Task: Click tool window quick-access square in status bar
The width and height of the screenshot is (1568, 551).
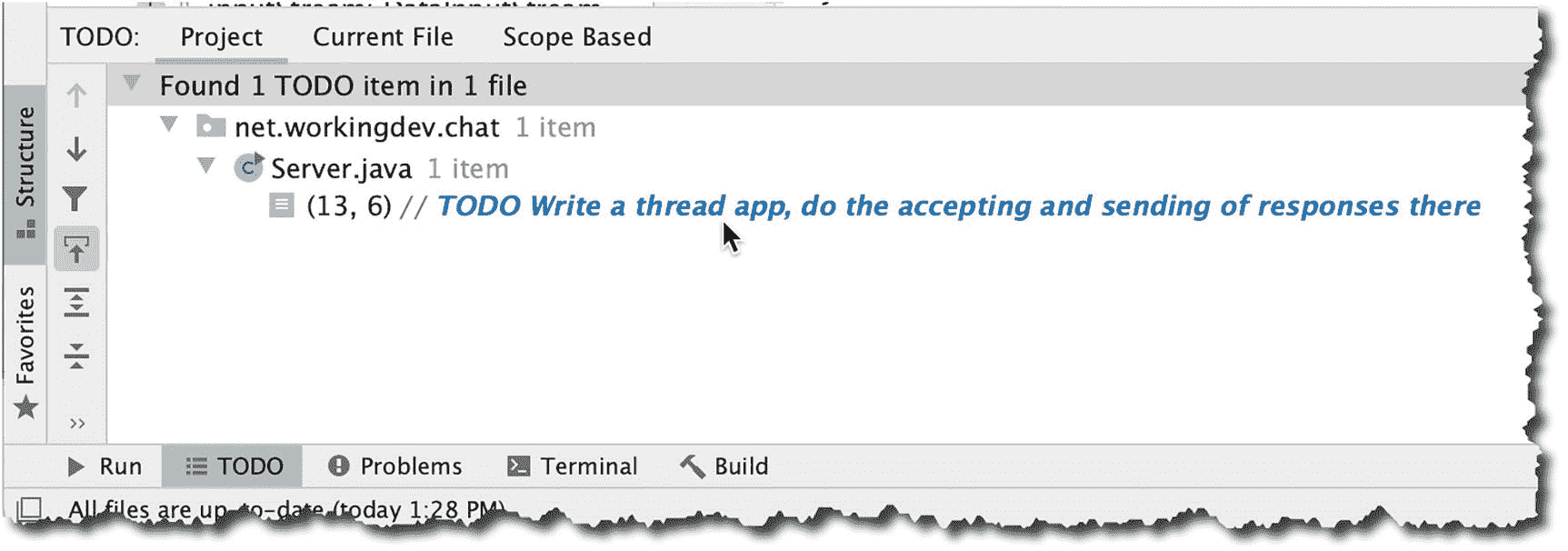Action: (30, 509)
